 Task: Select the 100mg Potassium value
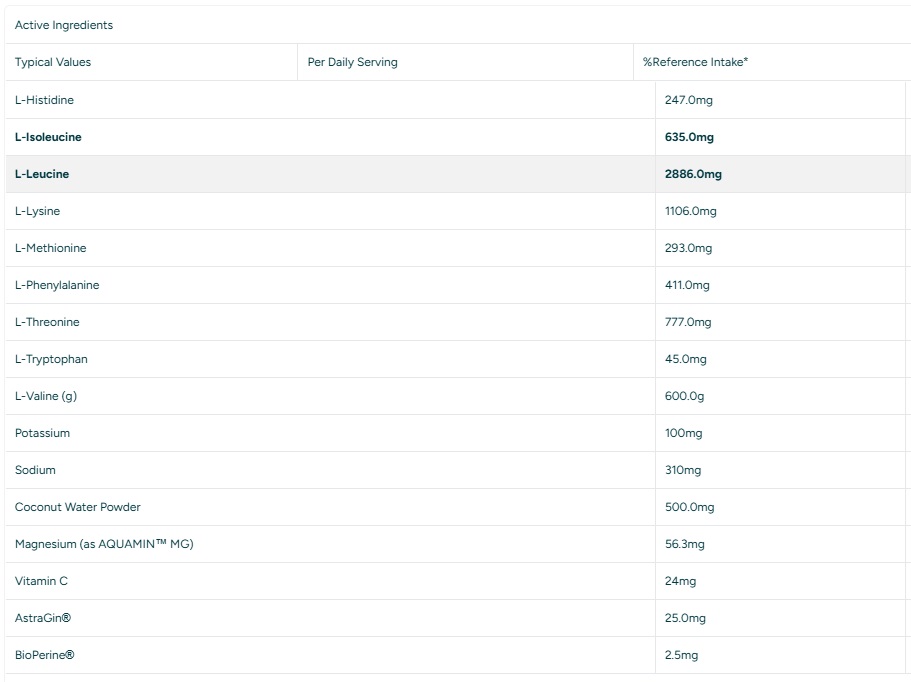tap(684, 433)
